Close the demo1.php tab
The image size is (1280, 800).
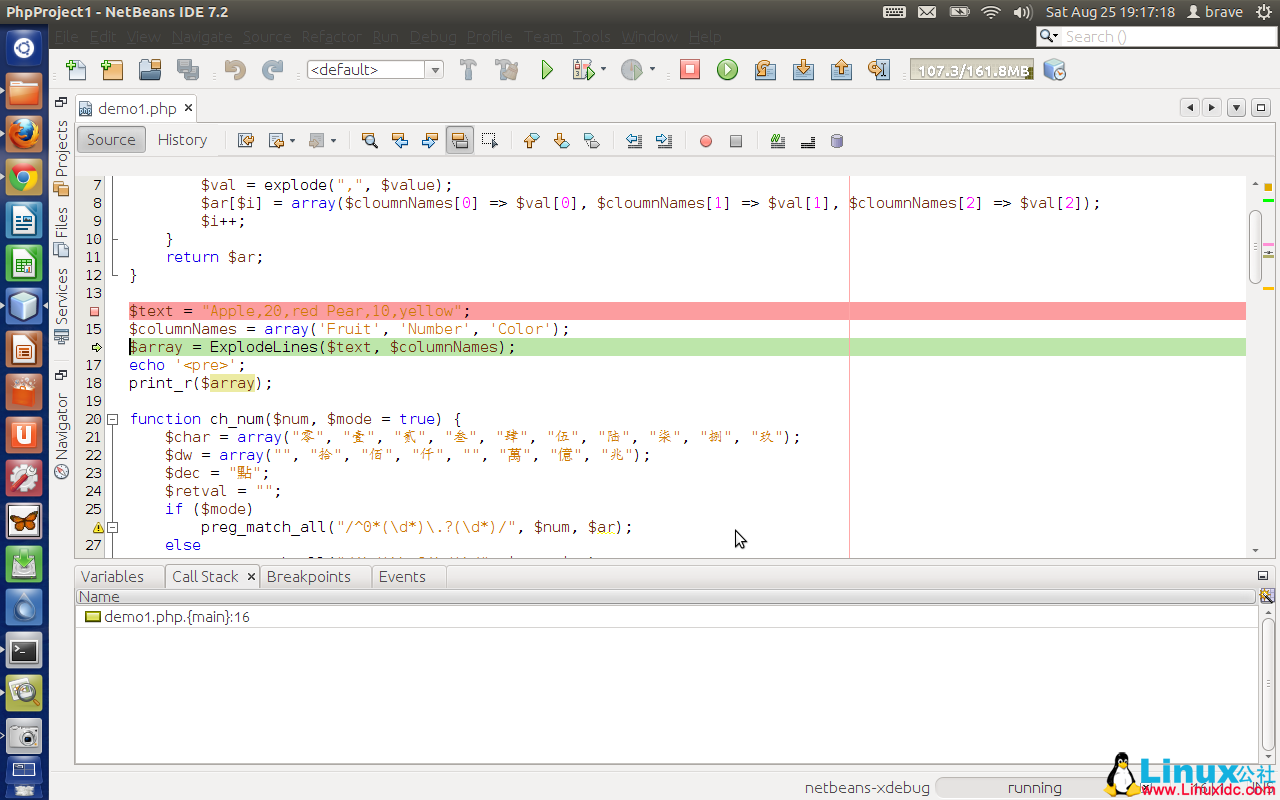click(x=188, y=109)
